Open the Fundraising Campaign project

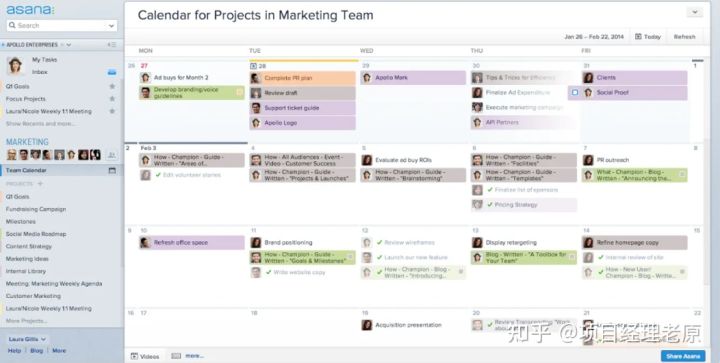(36, 209)
